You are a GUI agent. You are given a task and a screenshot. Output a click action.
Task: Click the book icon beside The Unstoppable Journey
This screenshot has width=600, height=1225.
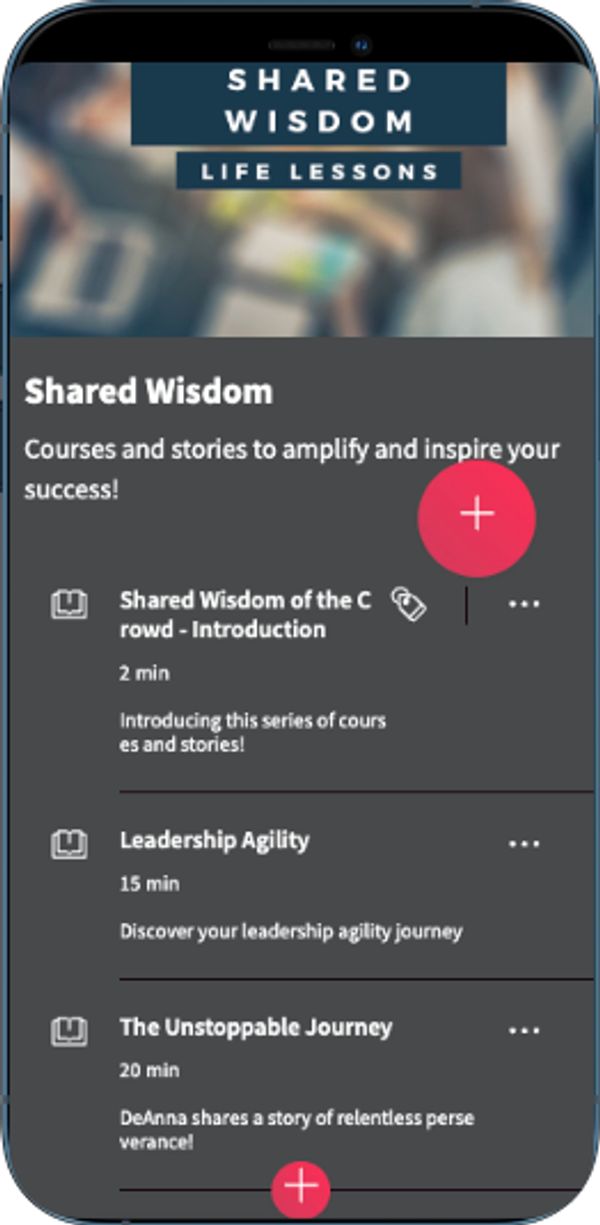[x=69, y=1030]
